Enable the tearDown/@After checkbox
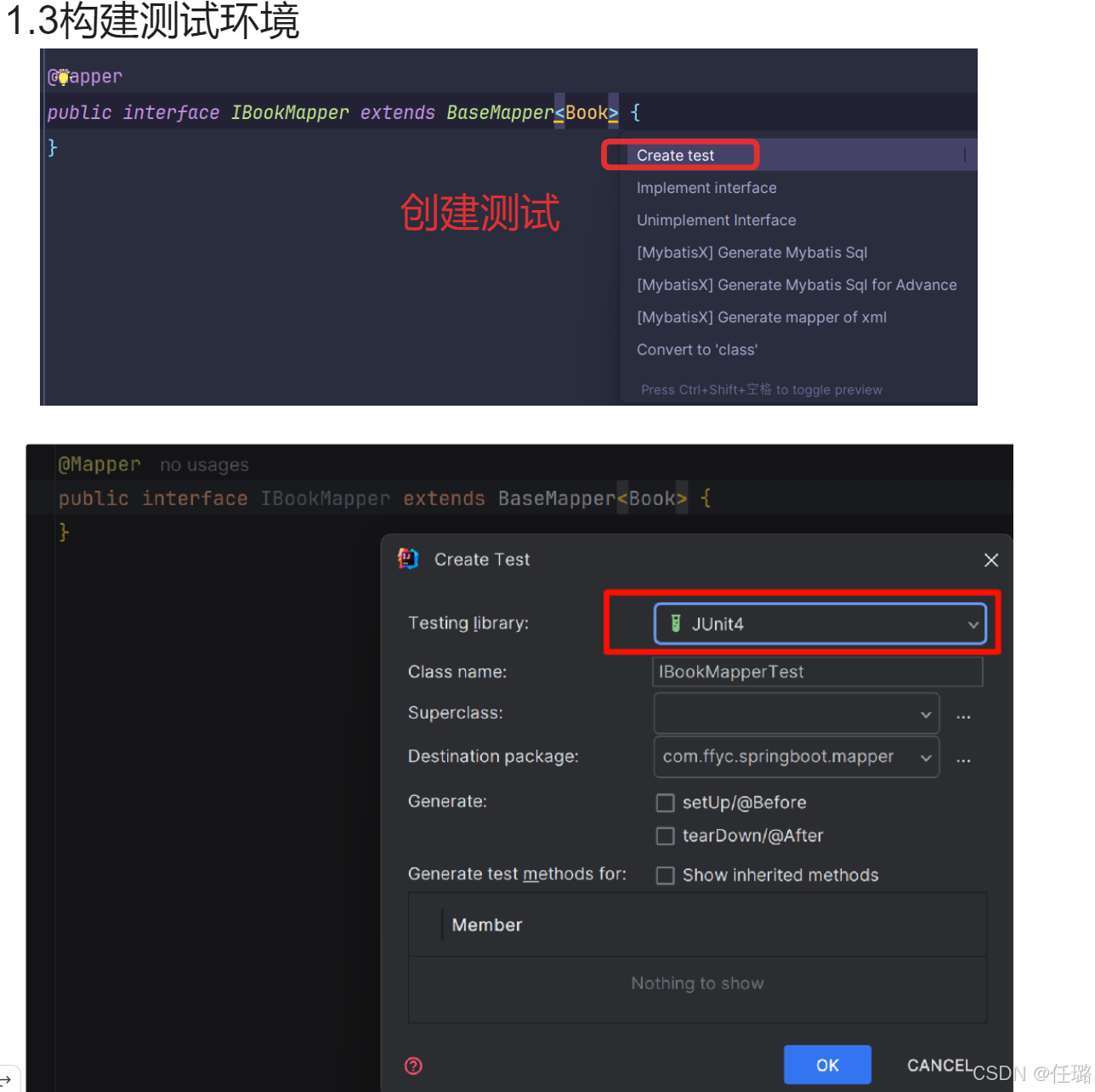 click(x=666, y=836)
